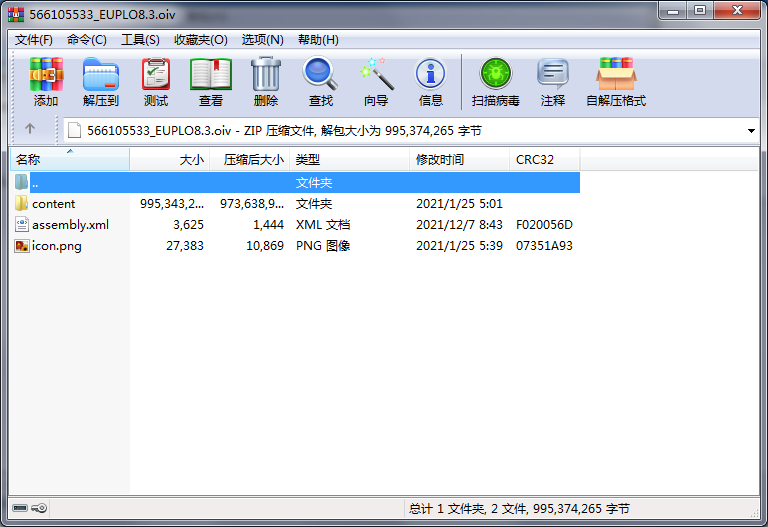
Task: Go up one level with arrow button
Action: click(x=30, y=129)
